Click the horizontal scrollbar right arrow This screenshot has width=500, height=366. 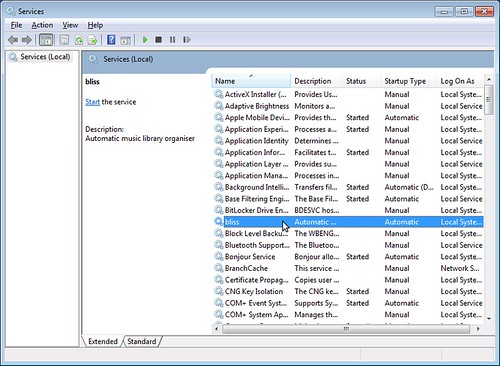pyautogui.click(x=478, y=329)
